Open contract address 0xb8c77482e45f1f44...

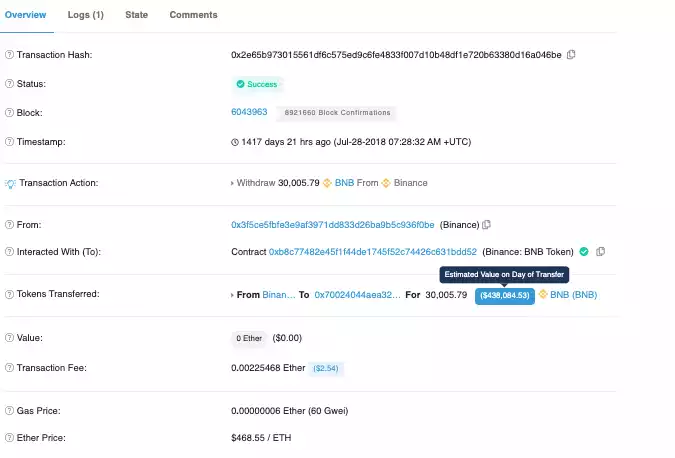pyautogui.click(x=373, y=252)
